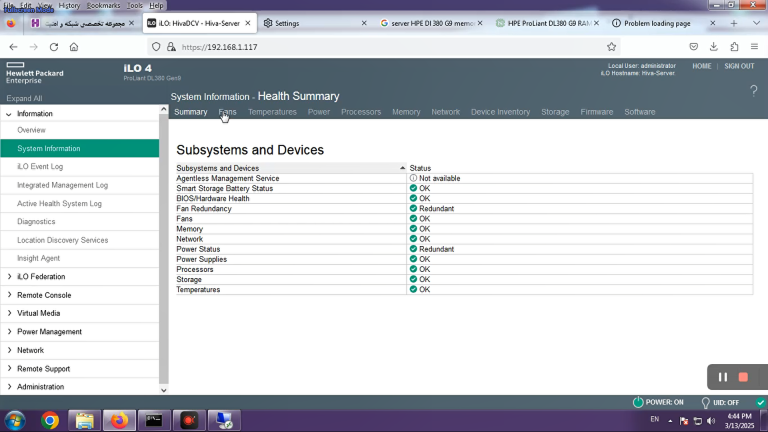This screenshot has width=768, height=432.
Task: Open Diagnostics in the sidebar
Action: click(36, 221)
